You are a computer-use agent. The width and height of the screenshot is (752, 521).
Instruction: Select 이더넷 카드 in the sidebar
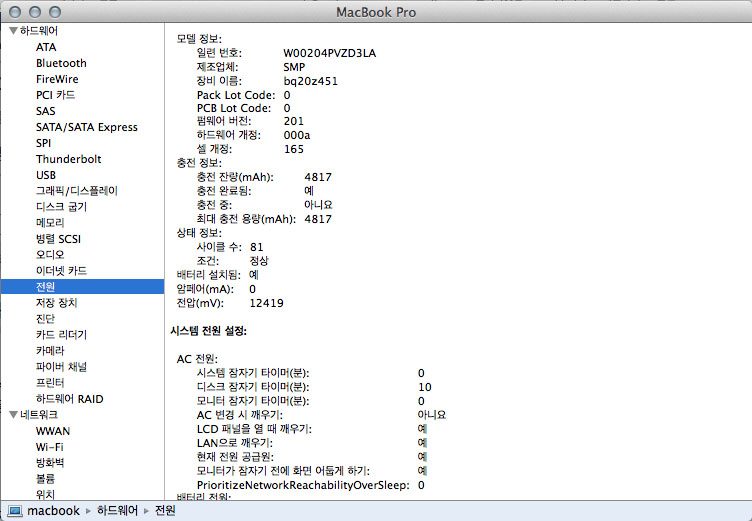pos(61,271)
